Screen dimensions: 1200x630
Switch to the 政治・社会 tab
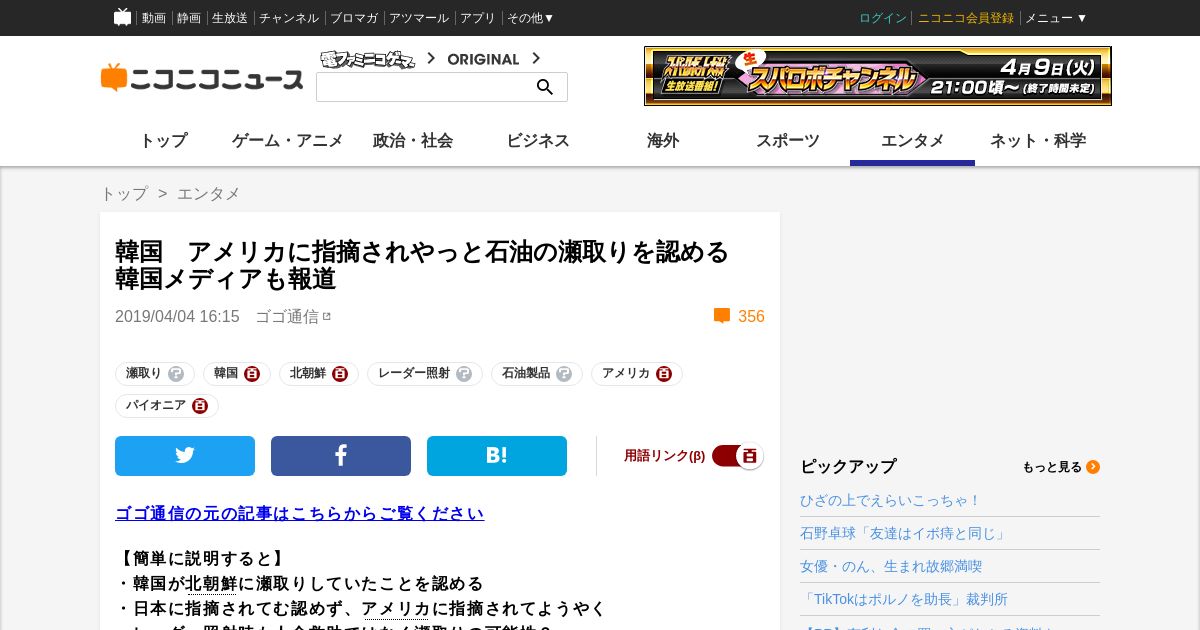pos(413,141)
